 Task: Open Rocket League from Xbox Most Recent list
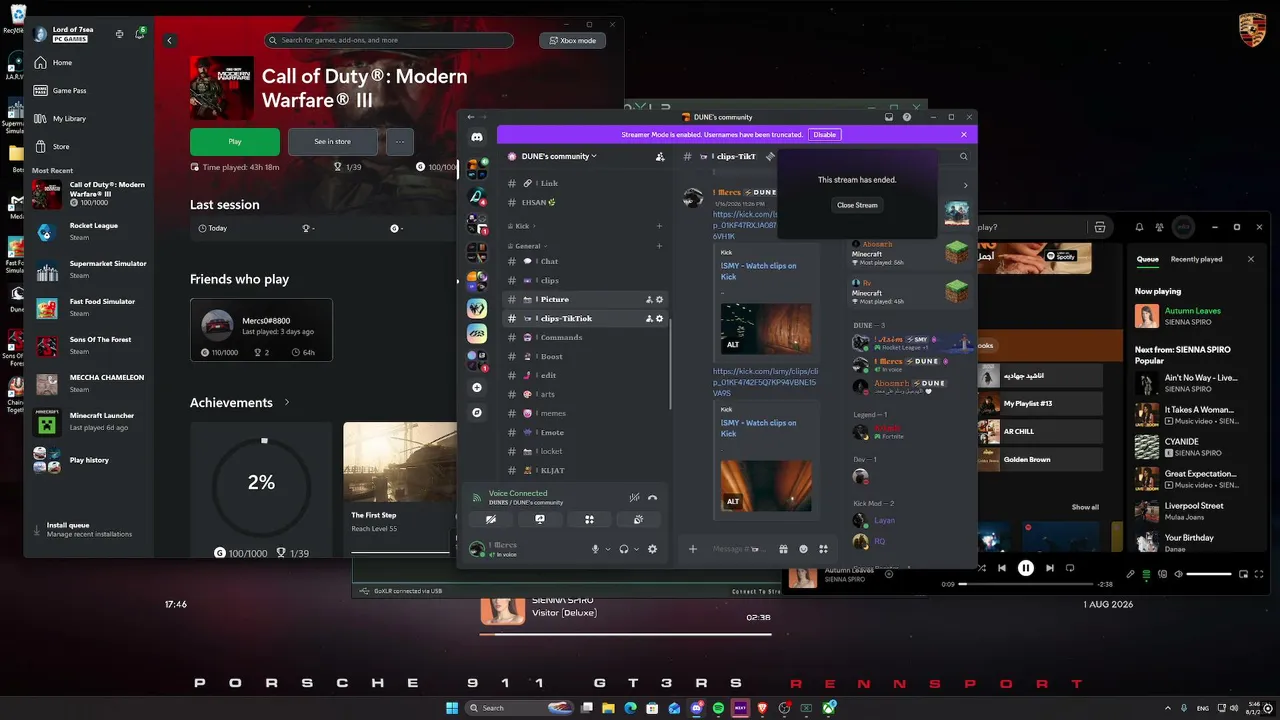pos(90,232)
